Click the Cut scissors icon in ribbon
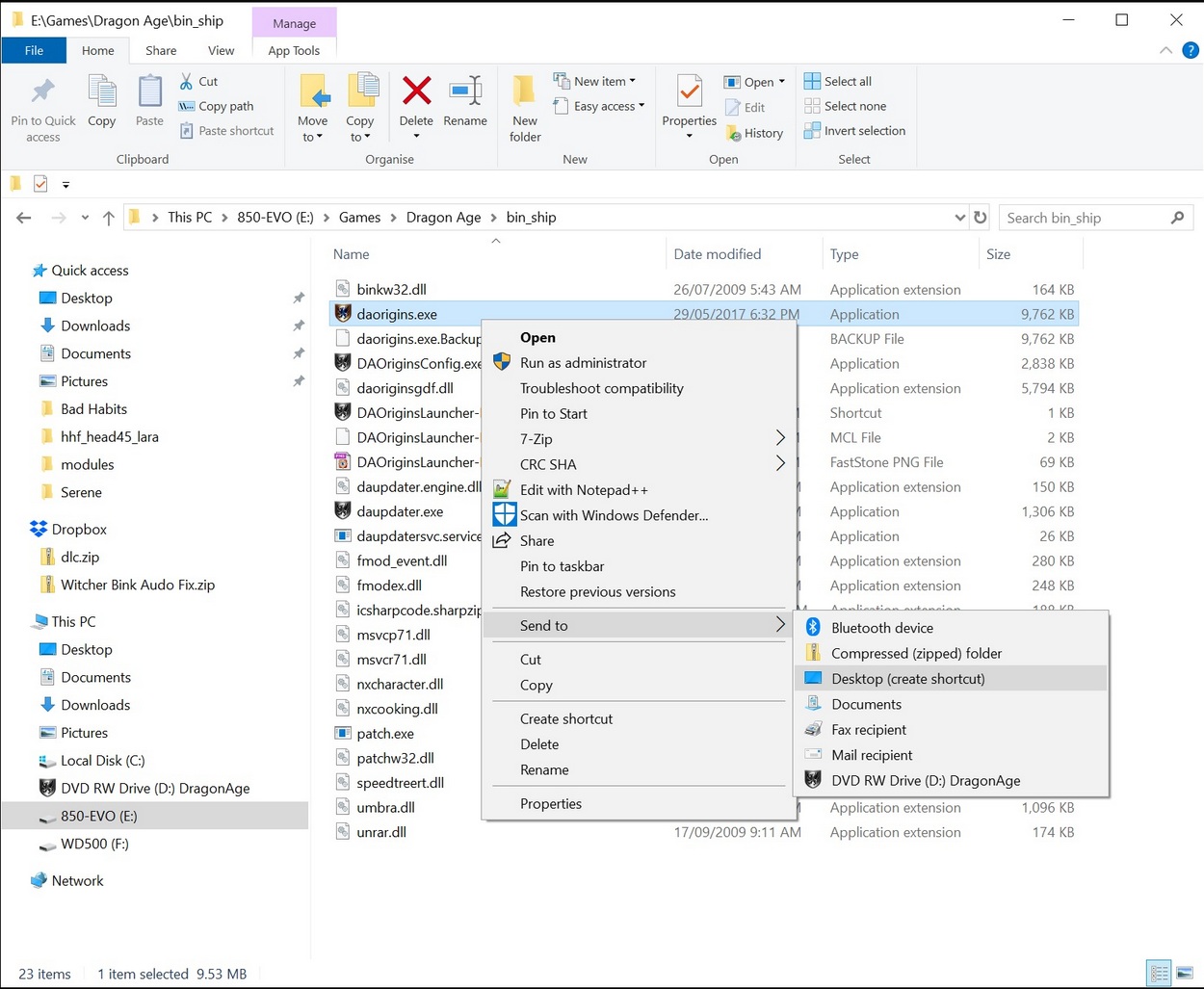This screenshot has width=1204, height=989. pyautogui.click(x=186, y=82)
